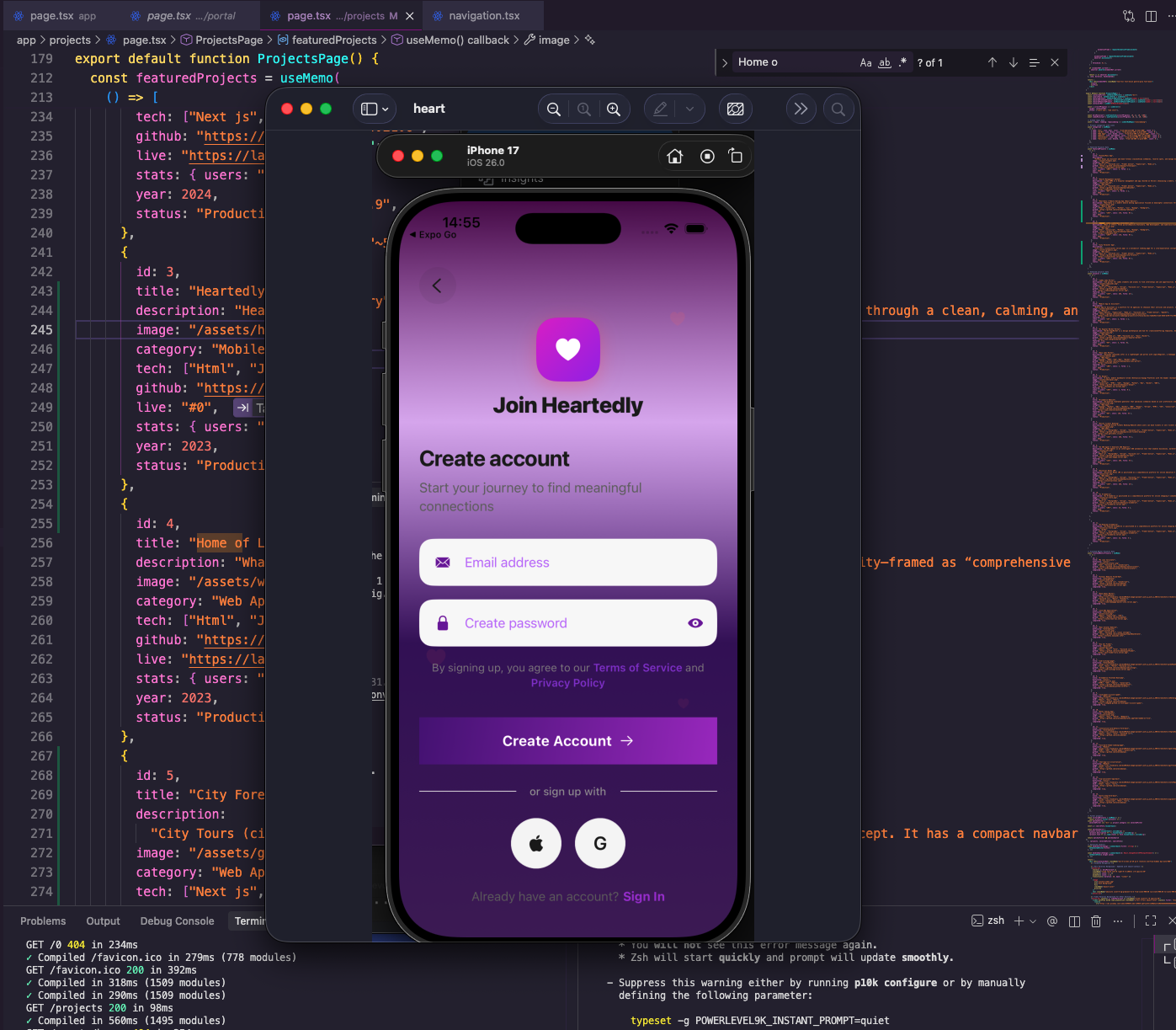The width and height of the screenshot is (1176, 1030).
Task: Open search in the heart preview toolbar
Action: click(x=838, y=109)
